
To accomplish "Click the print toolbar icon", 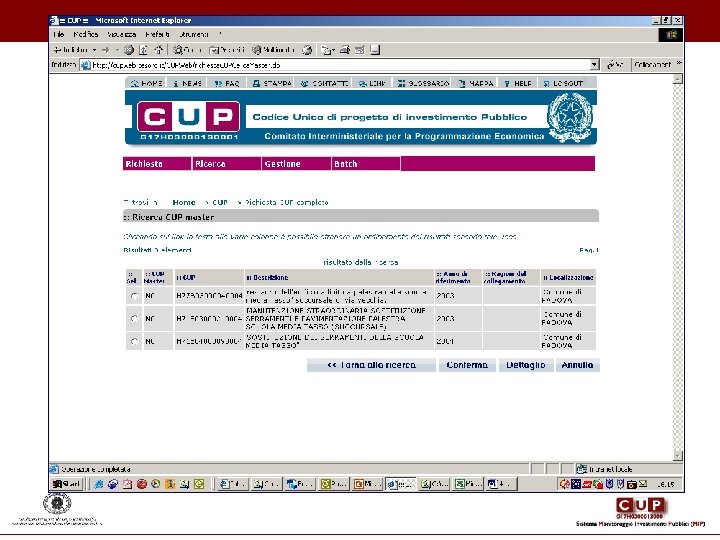I will point(345,50).
